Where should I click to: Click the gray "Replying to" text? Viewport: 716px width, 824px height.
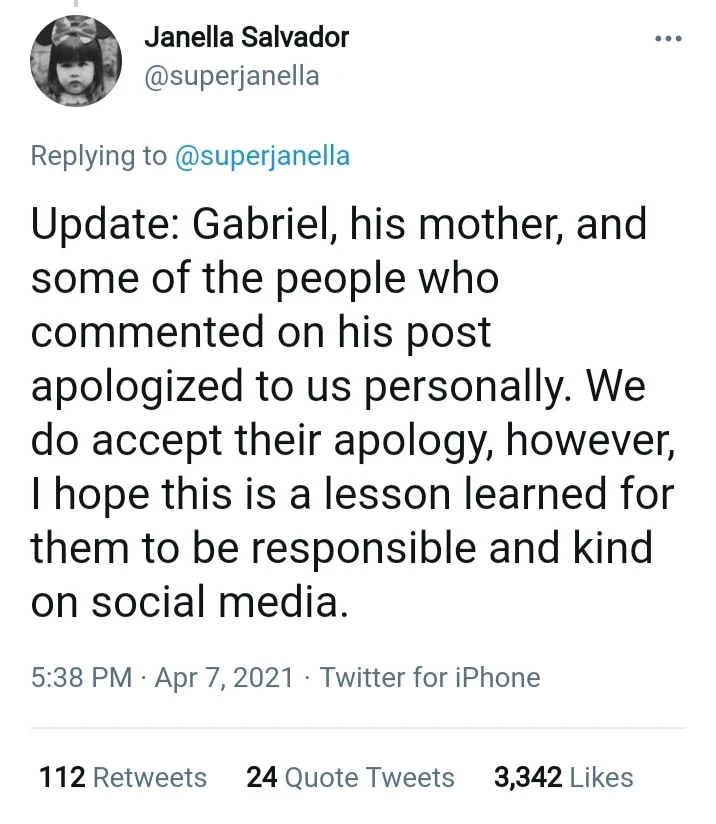[97, 156]
